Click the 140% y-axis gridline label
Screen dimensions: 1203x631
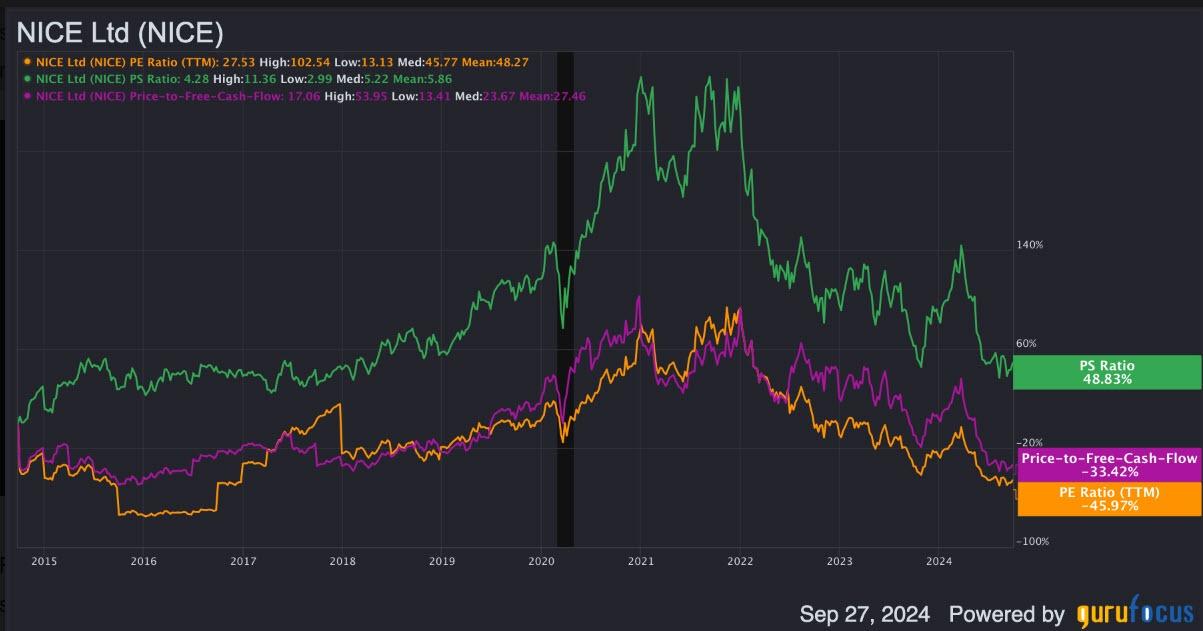click(x=1030, y=245)
